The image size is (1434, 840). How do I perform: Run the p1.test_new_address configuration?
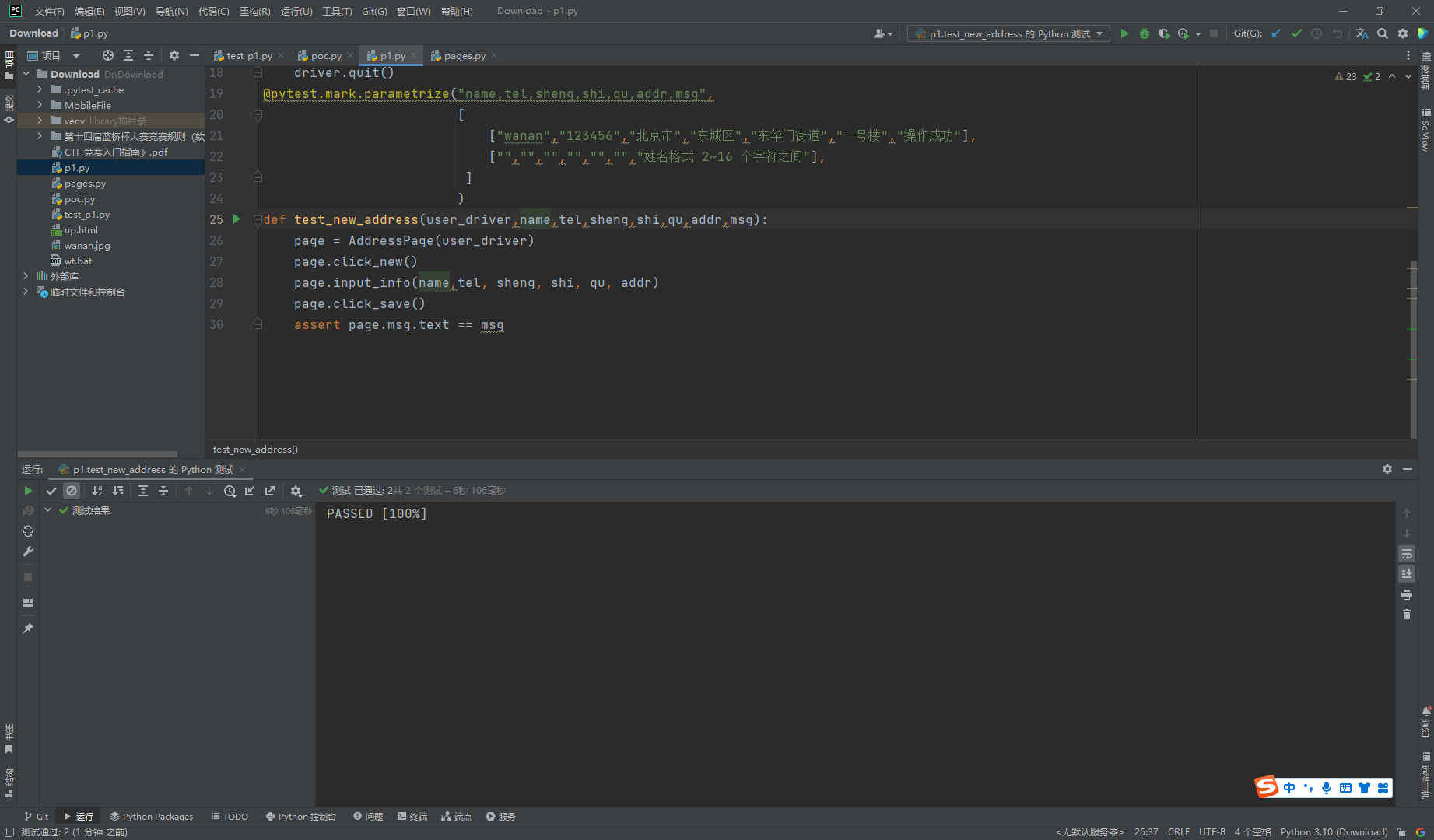(1124, 33)
